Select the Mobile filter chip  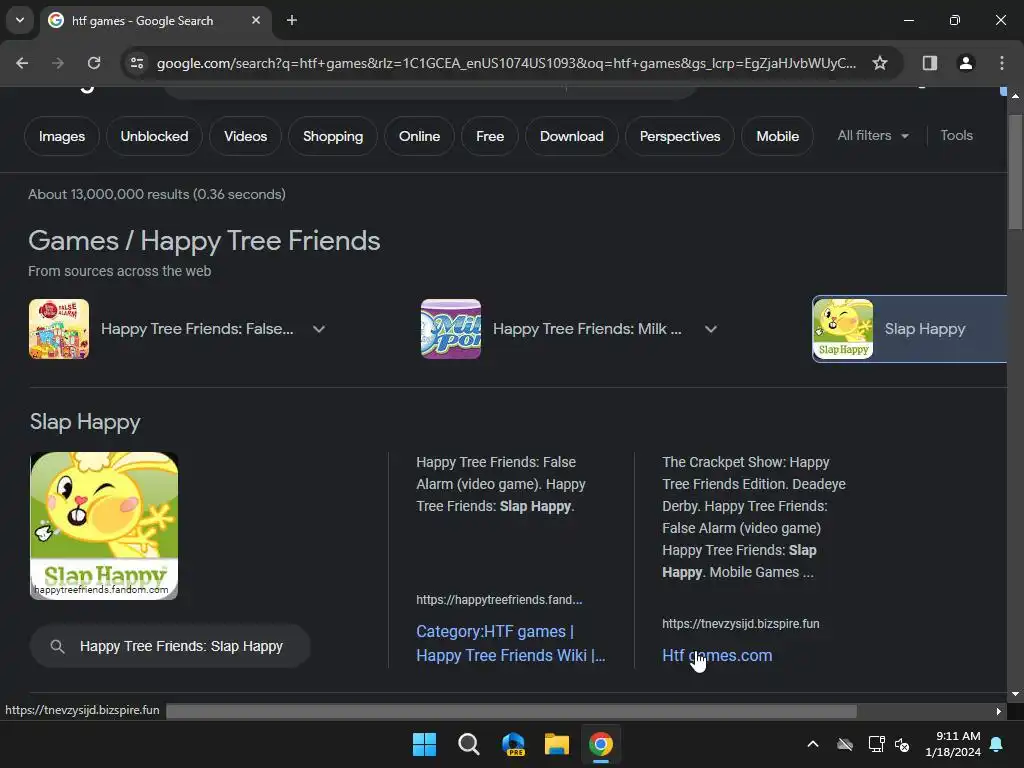pyautogui.click(x=777, y=136)
